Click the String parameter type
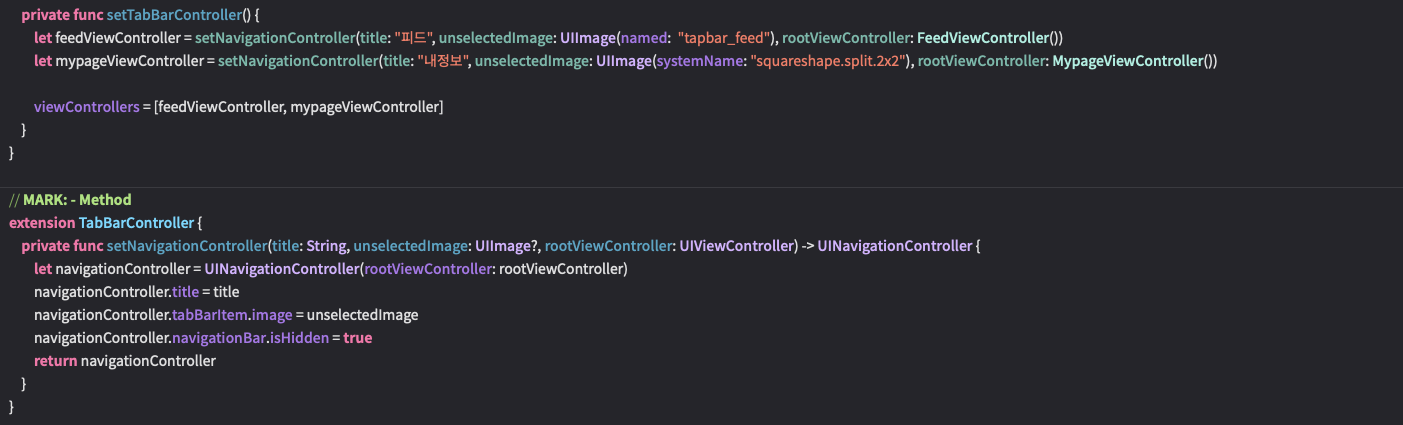Viewport: 1403px width, 425px height. 327,245
